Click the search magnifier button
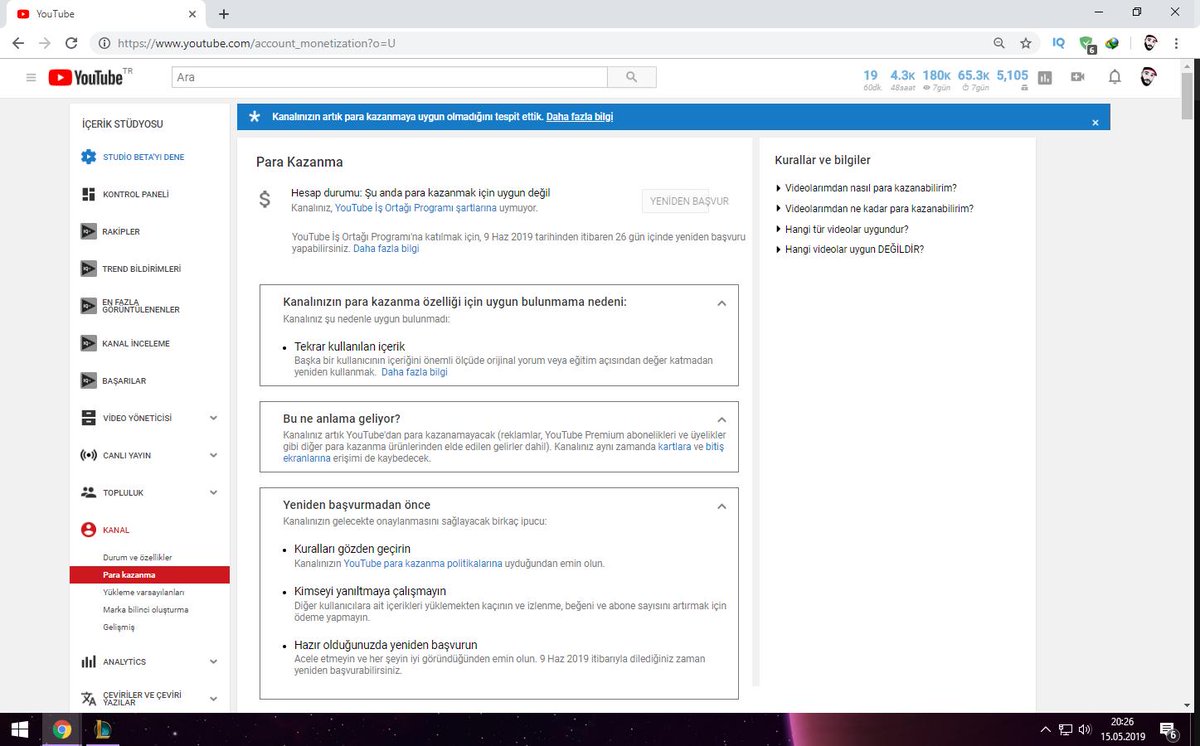 pos(632,77)
